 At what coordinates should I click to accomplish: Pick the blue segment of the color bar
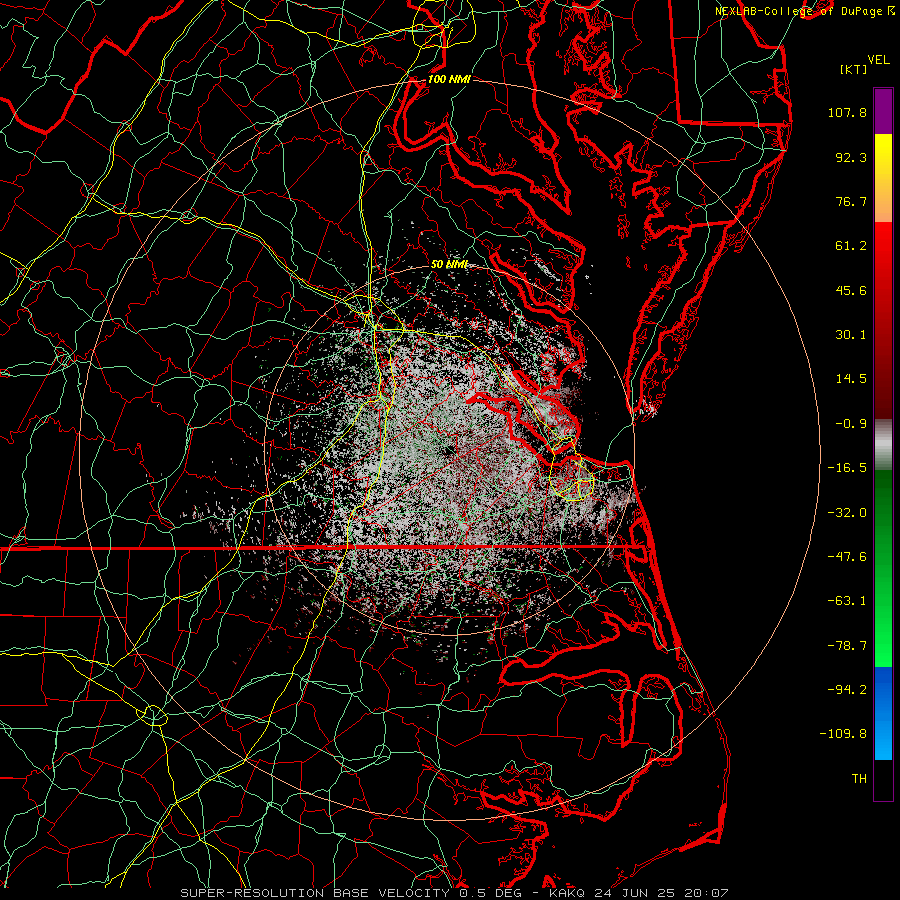coord(883,713)
